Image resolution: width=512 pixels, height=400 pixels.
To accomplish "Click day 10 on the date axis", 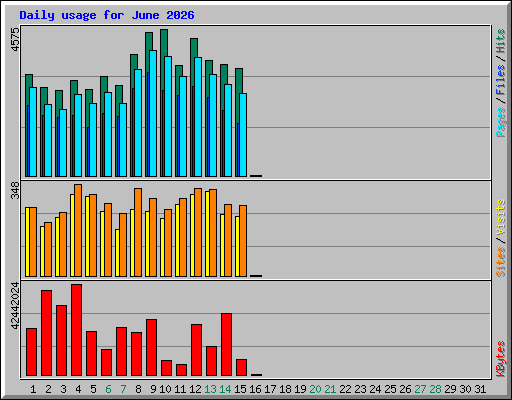I will pyautogui.click(x=165, y=389).
